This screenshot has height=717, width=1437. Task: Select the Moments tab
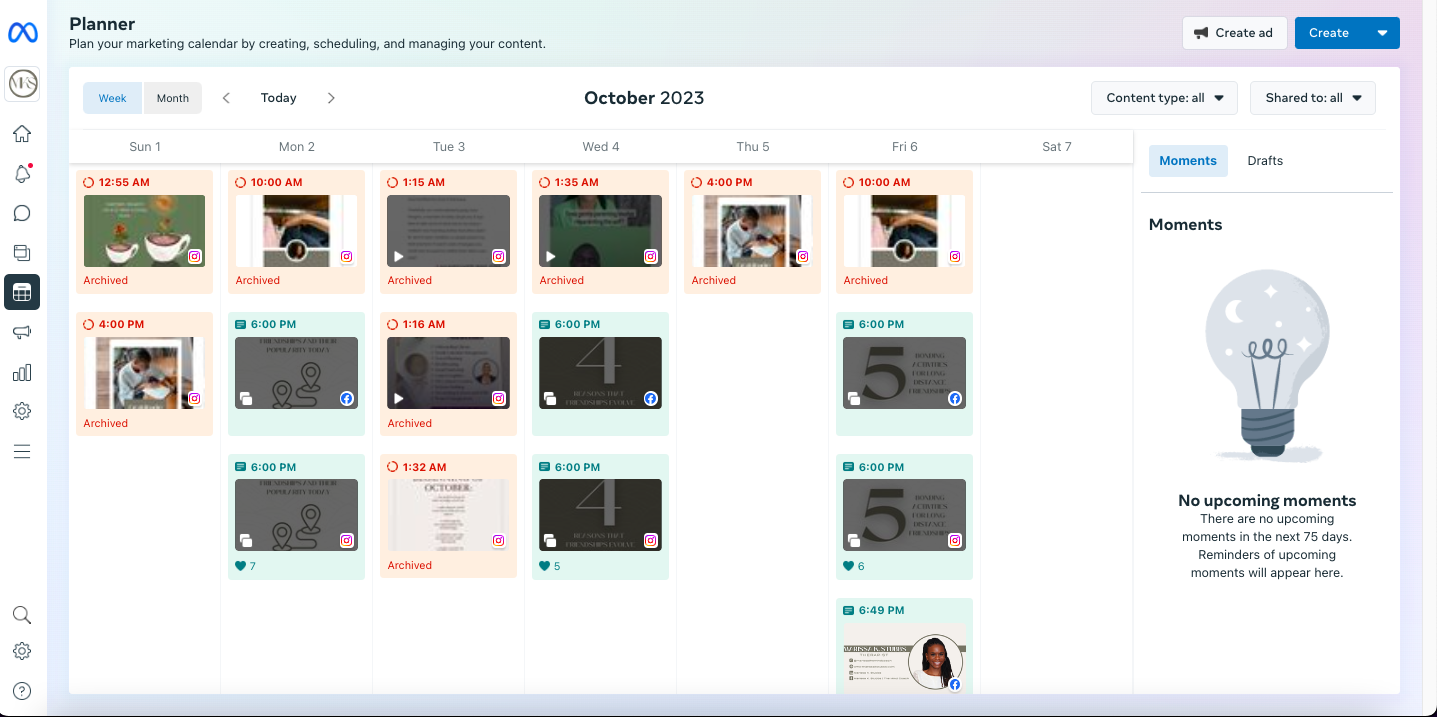1188,160
